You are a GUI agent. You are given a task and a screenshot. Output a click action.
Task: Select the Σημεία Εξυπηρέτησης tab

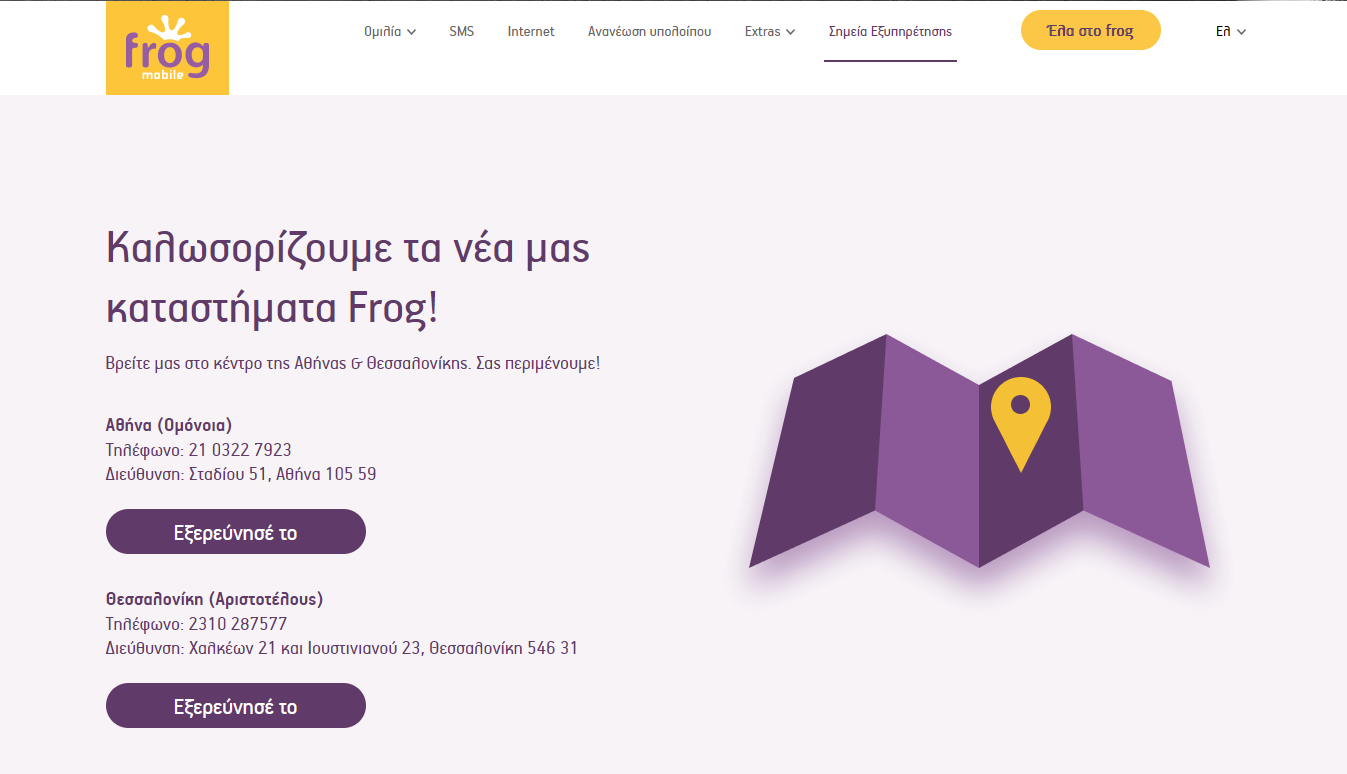(890, 32)
